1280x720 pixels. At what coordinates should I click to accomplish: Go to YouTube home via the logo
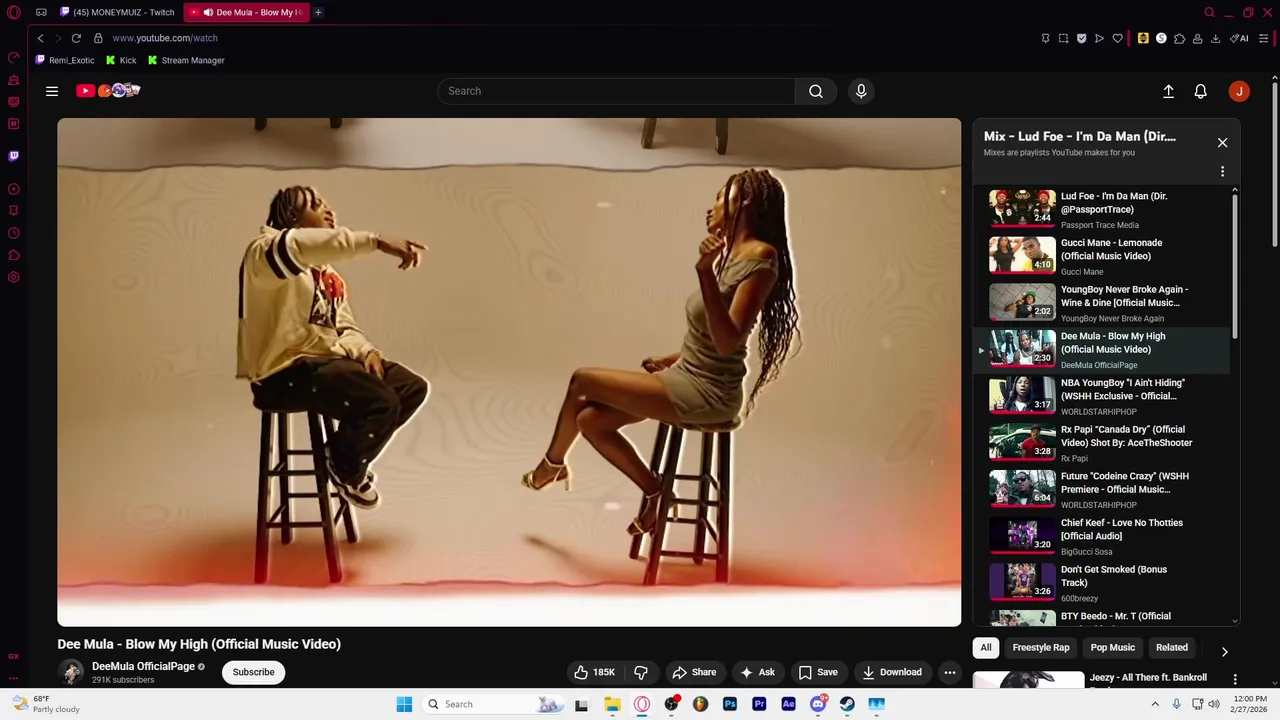[x=108, y=91]
